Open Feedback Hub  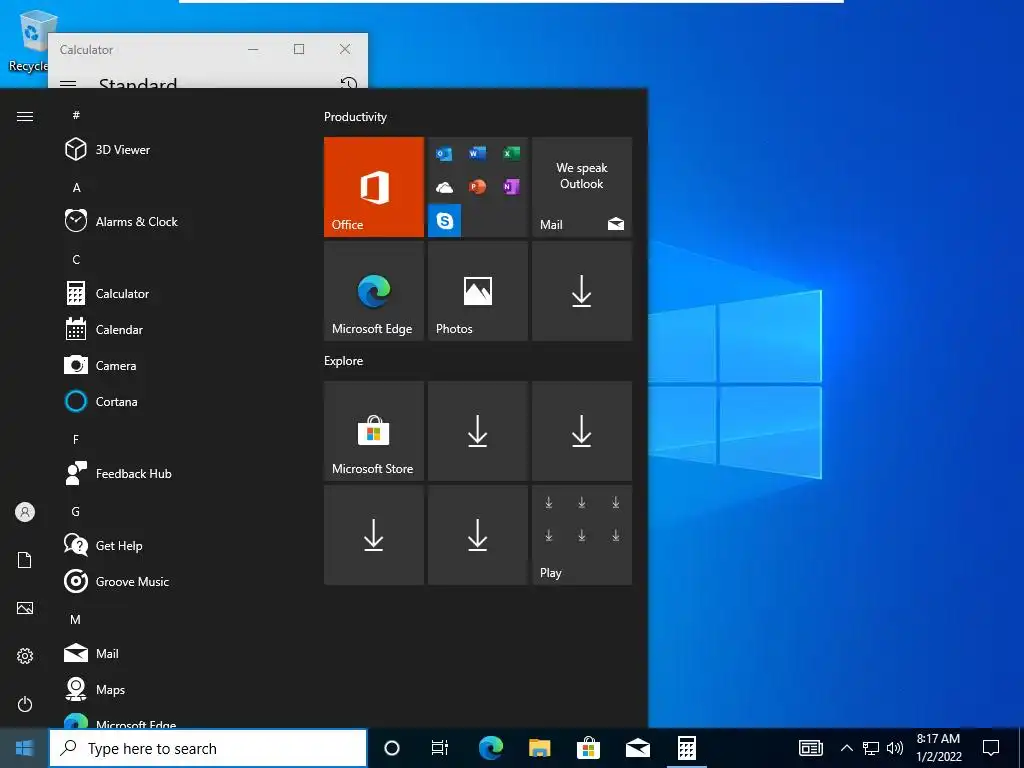176,473
